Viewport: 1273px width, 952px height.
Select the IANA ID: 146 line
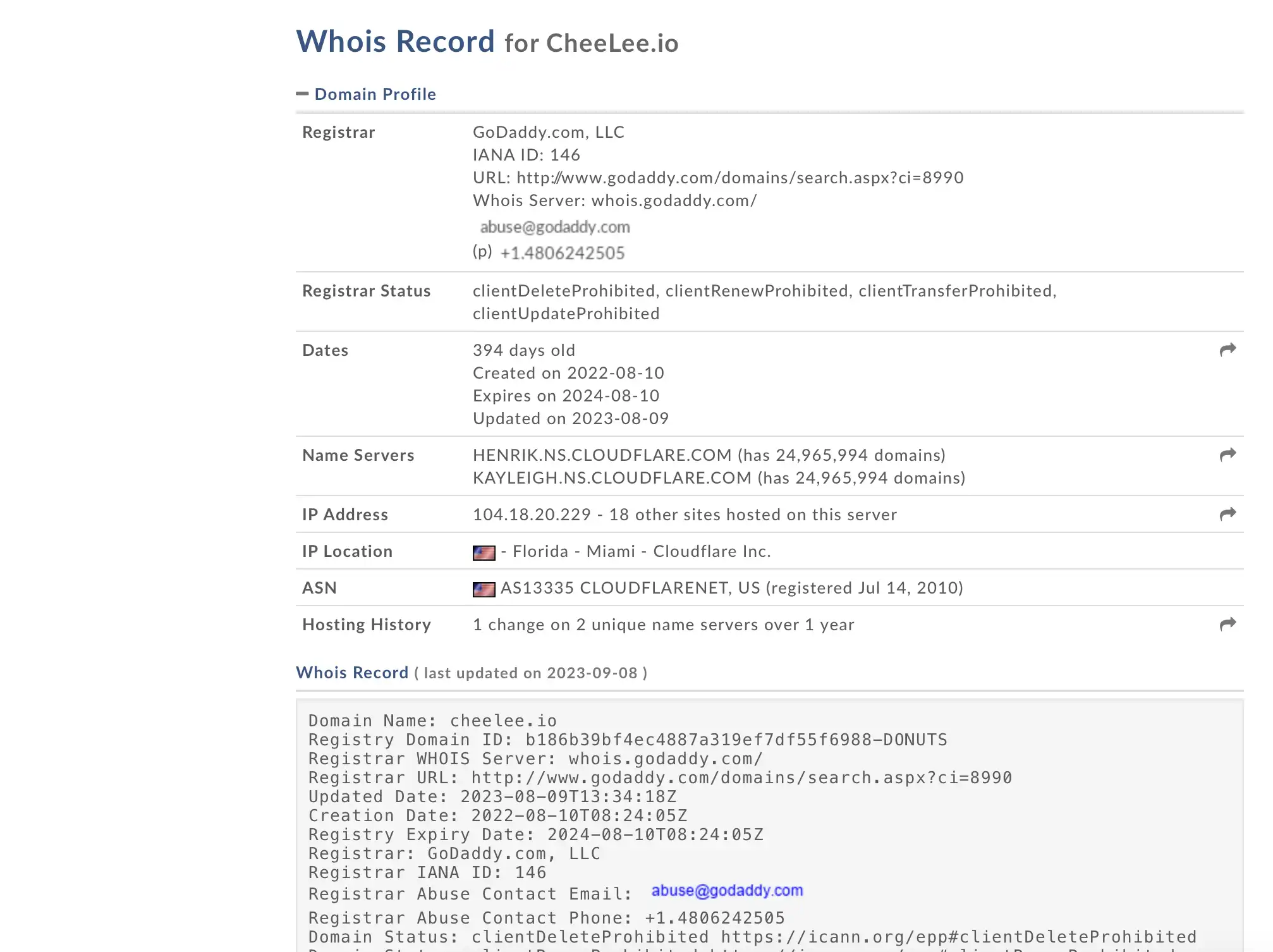click(x=526, y=155)
